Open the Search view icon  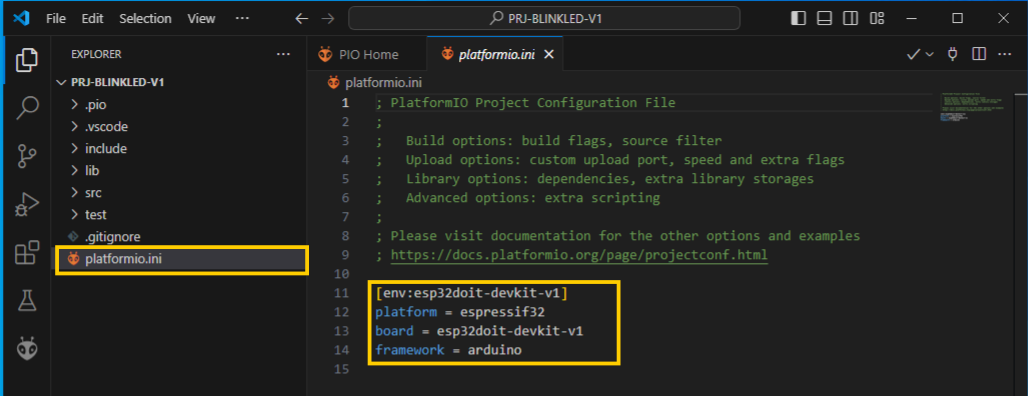point(27,108)
